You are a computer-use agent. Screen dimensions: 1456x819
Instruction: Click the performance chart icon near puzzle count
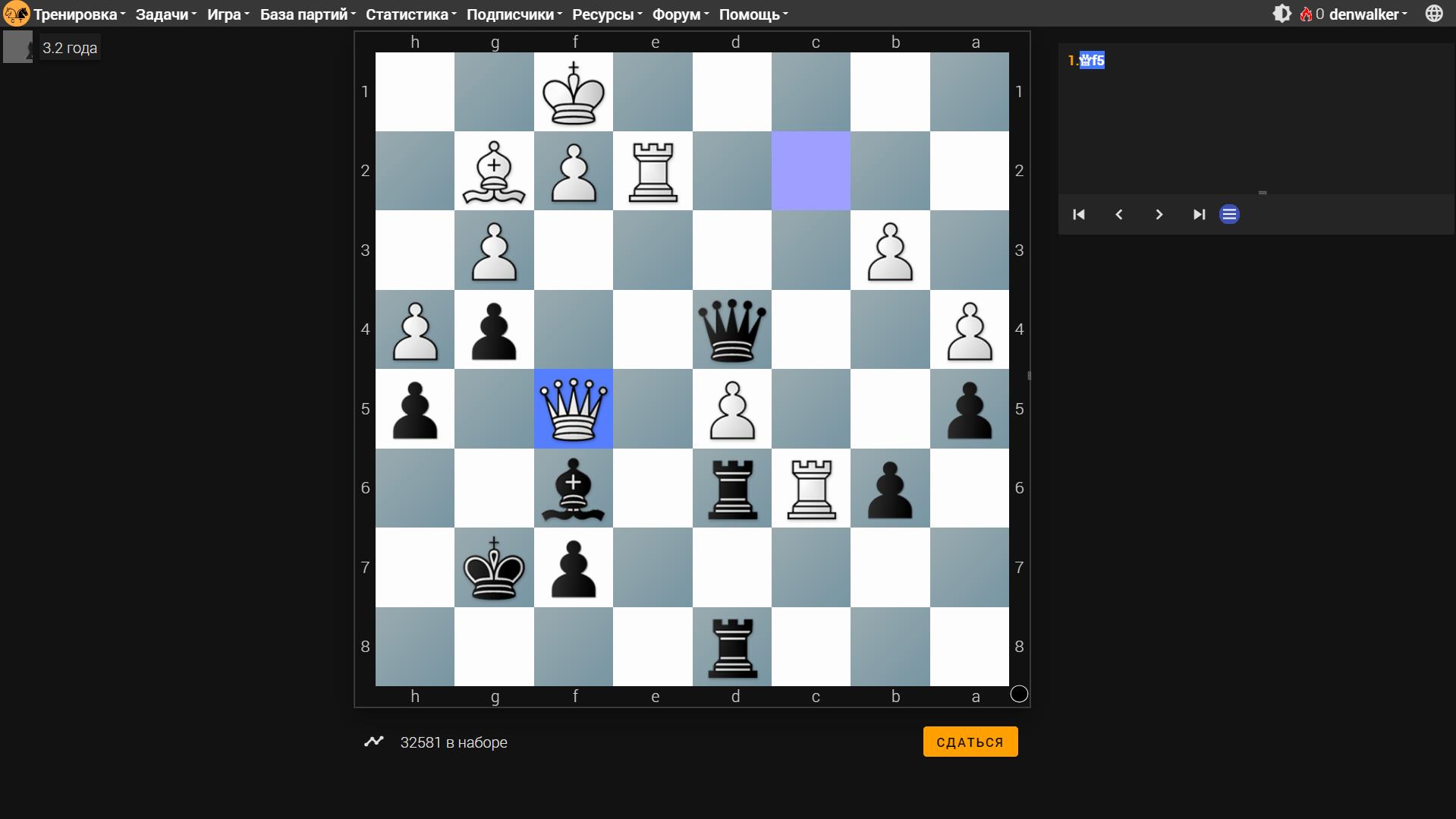coord(374,742)
